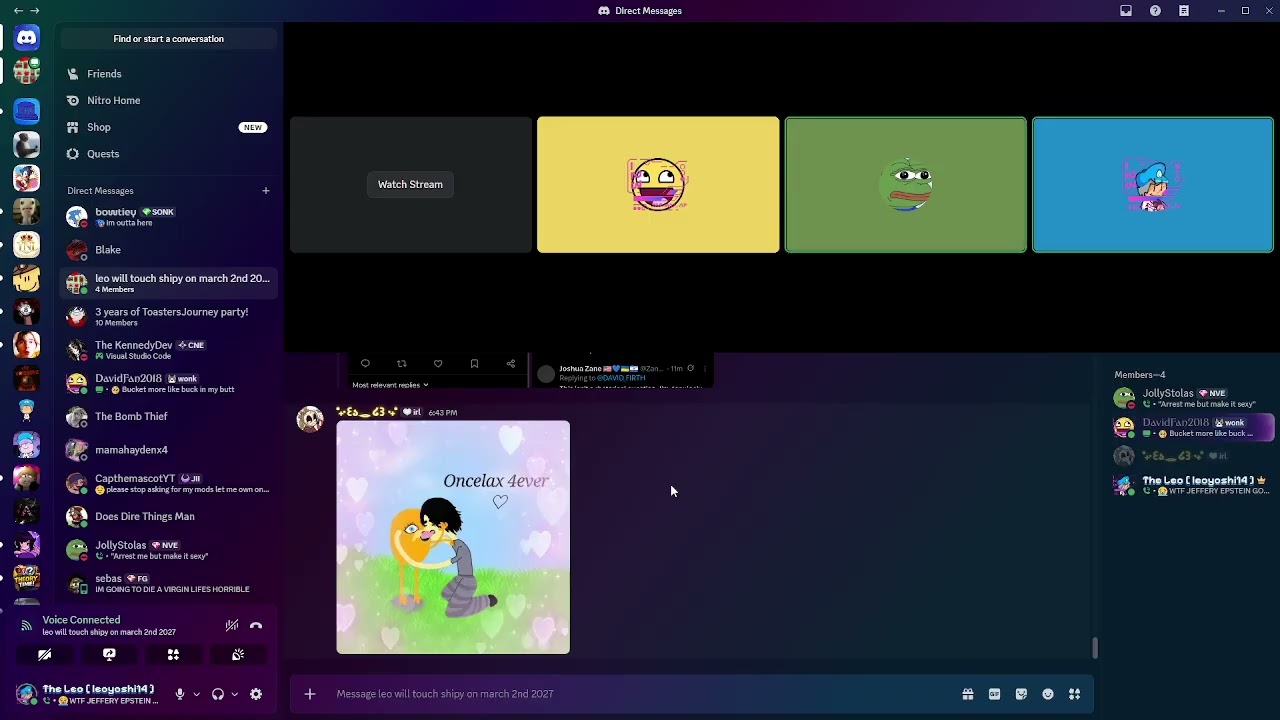
Task: Open the Shop page
Action: coord(168,127)
